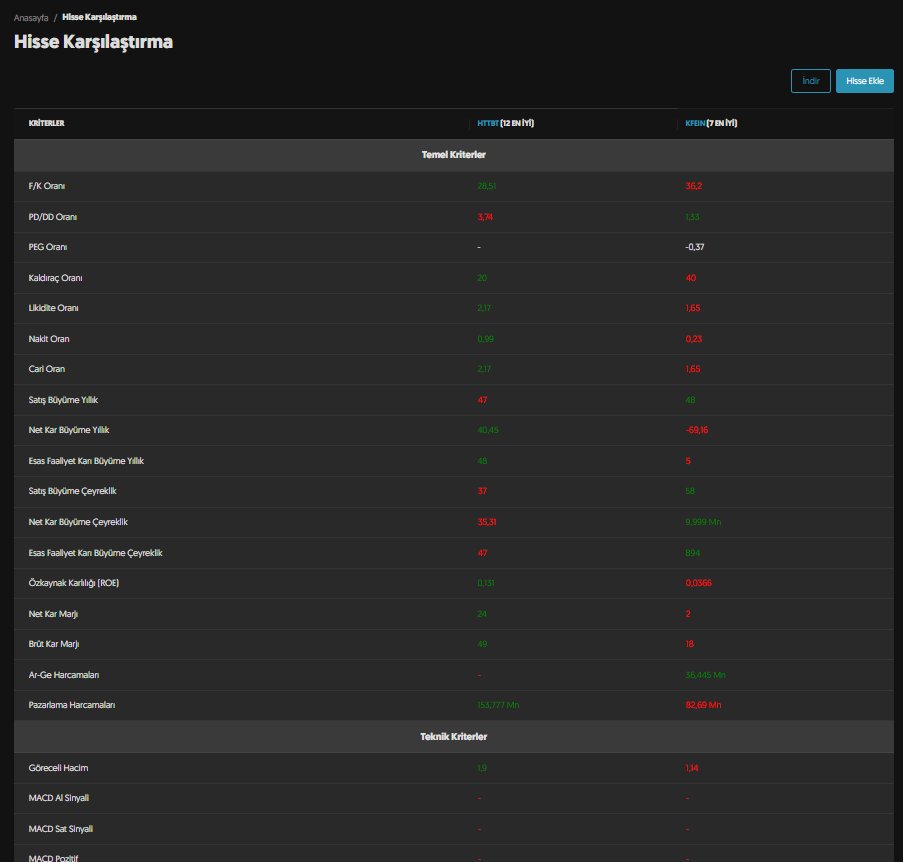Select the MACD Sat Sinyali label
903x862 pixels.
pyautogui.click(x=61, y=829)
